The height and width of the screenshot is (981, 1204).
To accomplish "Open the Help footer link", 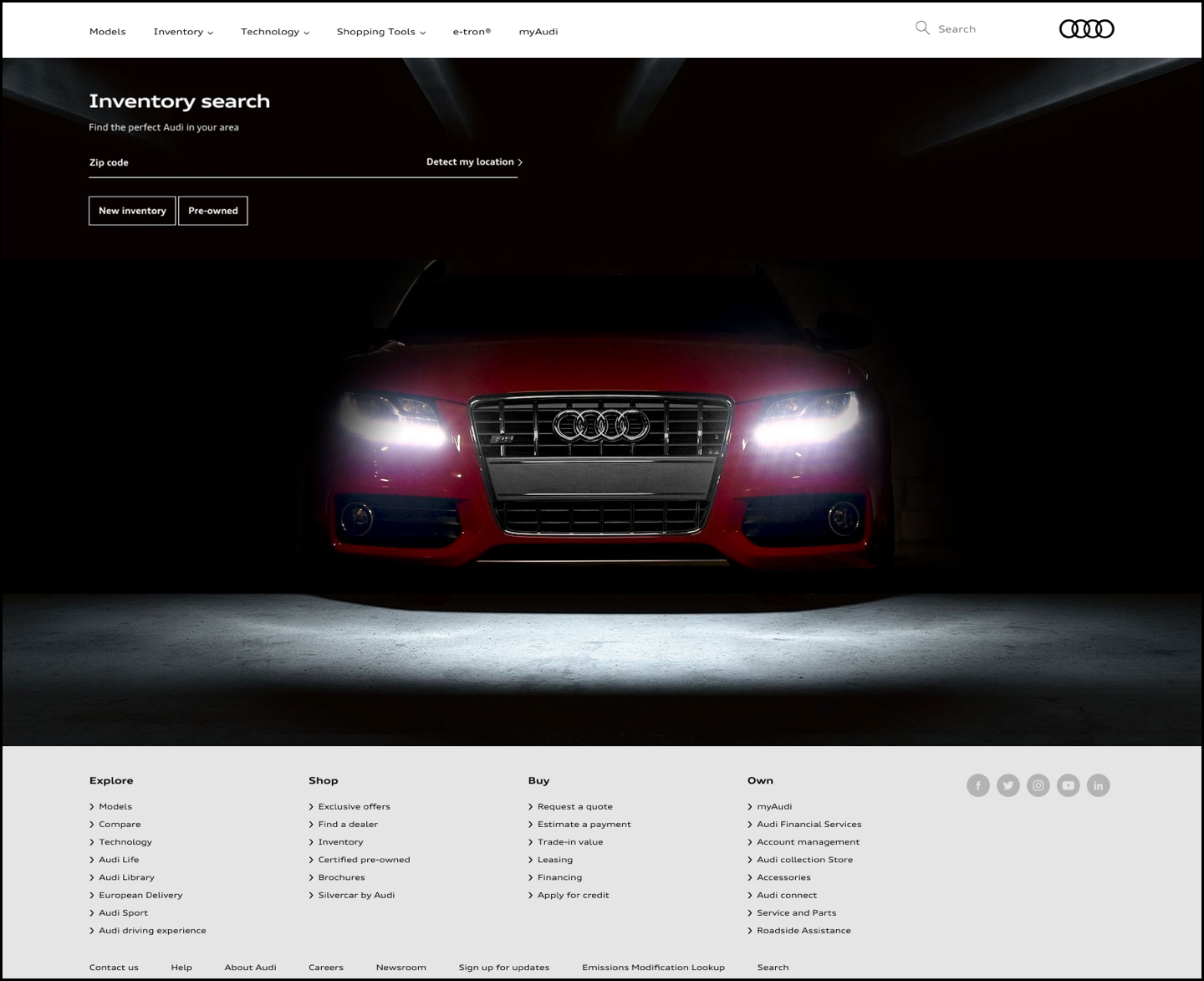I will coord(181,968).
